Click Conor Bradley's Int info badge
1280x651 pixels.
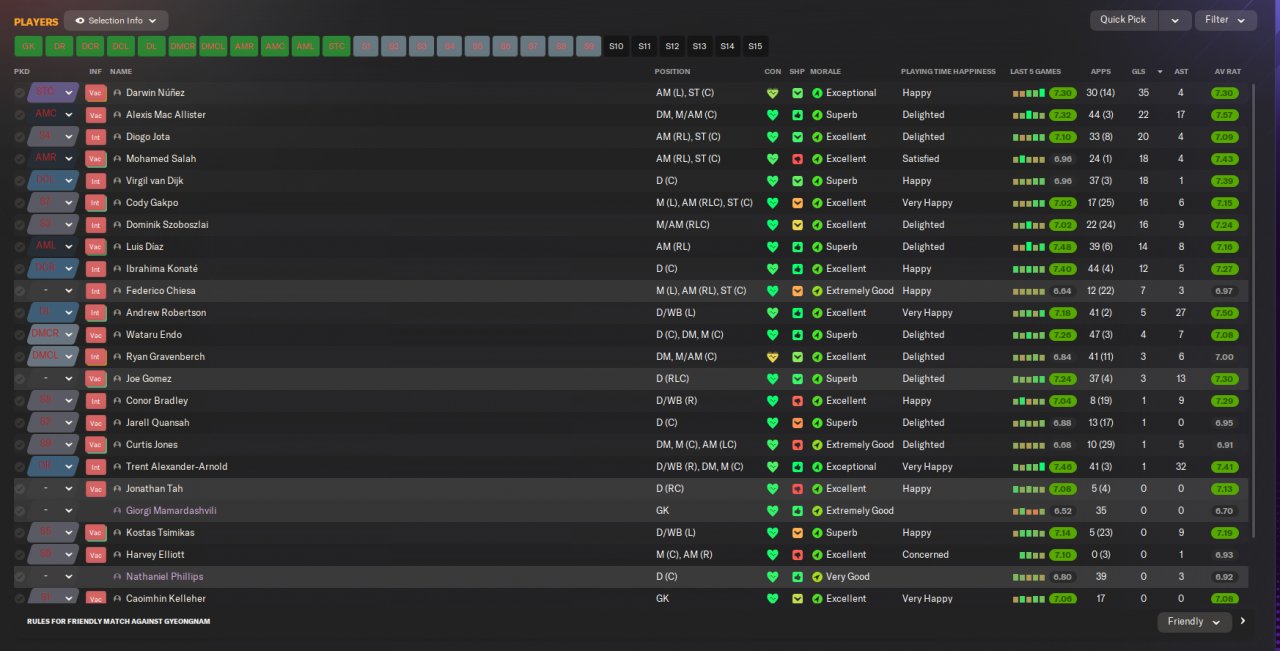(96, 401)
